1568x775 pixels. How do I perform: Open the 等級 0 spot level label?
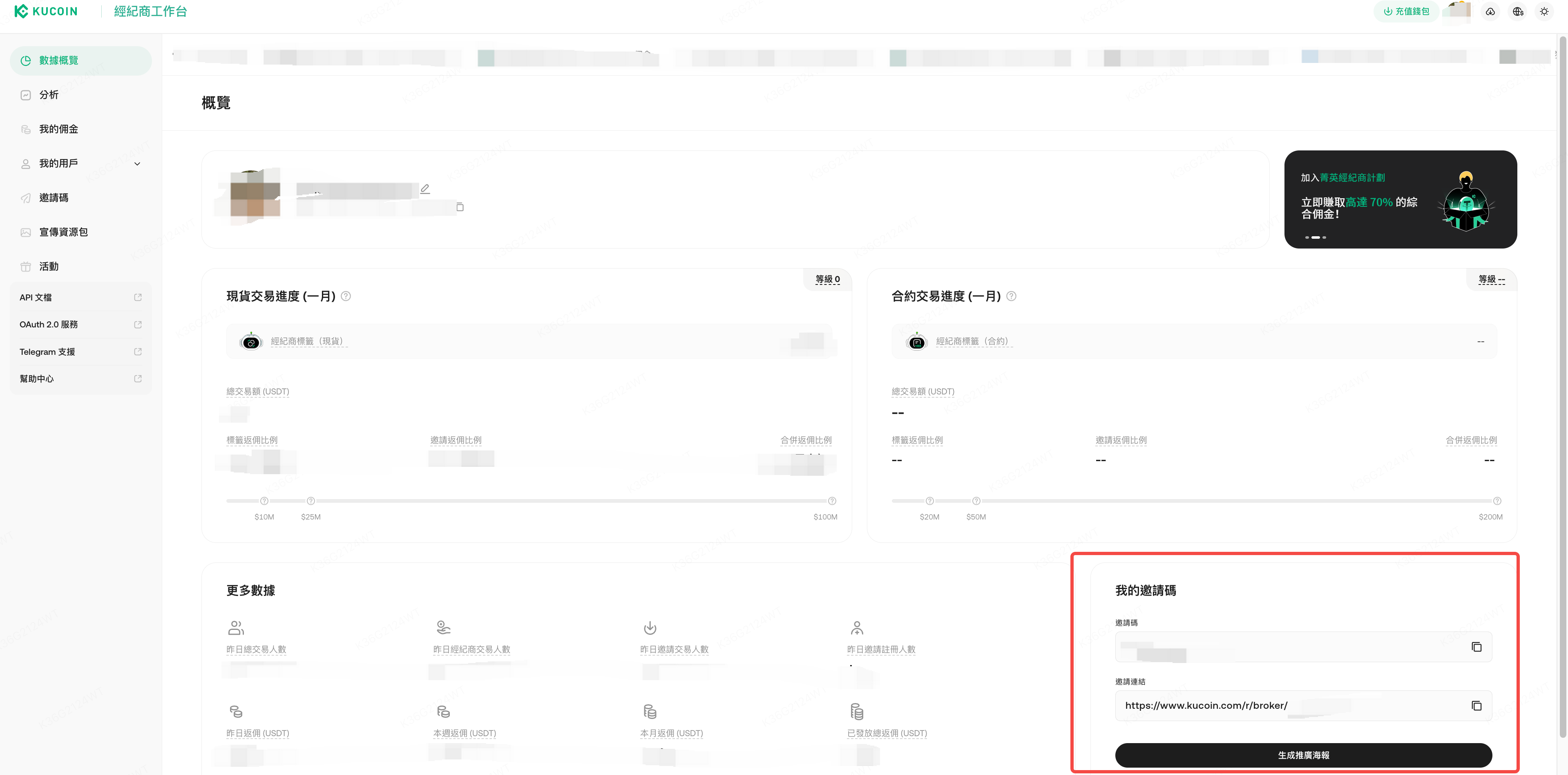point(827,280)
